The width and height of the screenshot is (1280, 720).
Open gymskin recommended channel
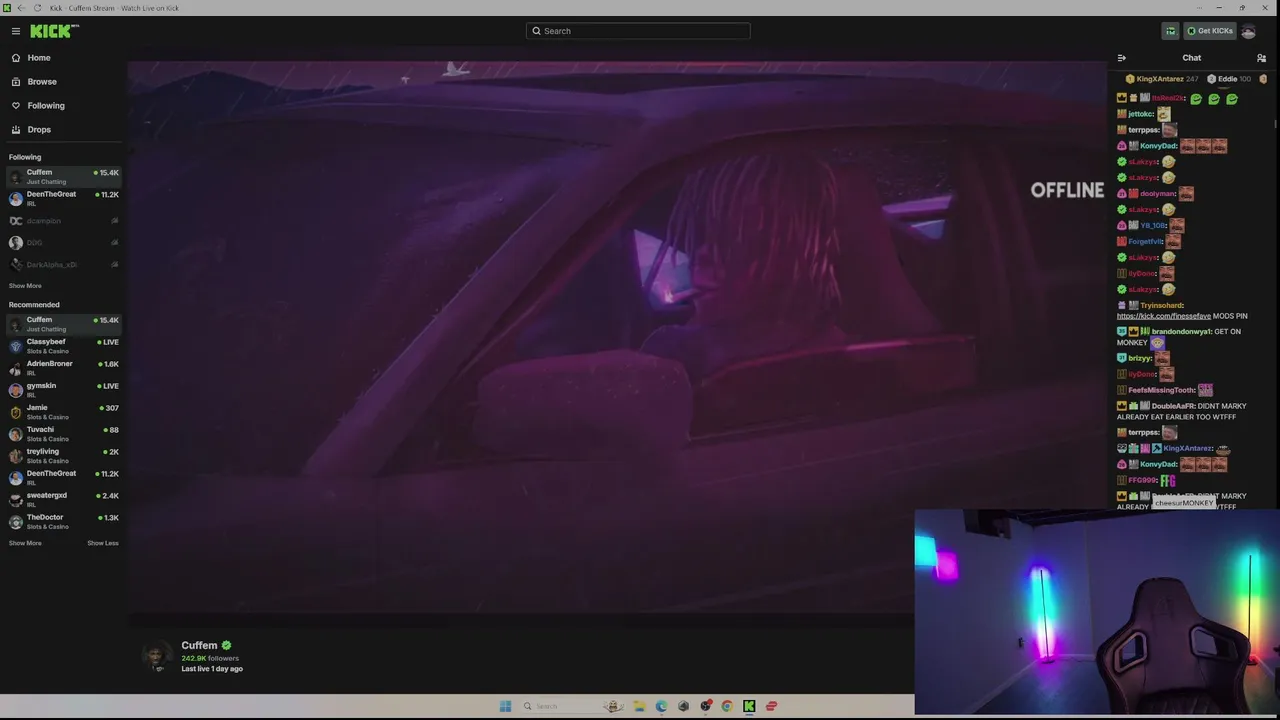[63, 390]
